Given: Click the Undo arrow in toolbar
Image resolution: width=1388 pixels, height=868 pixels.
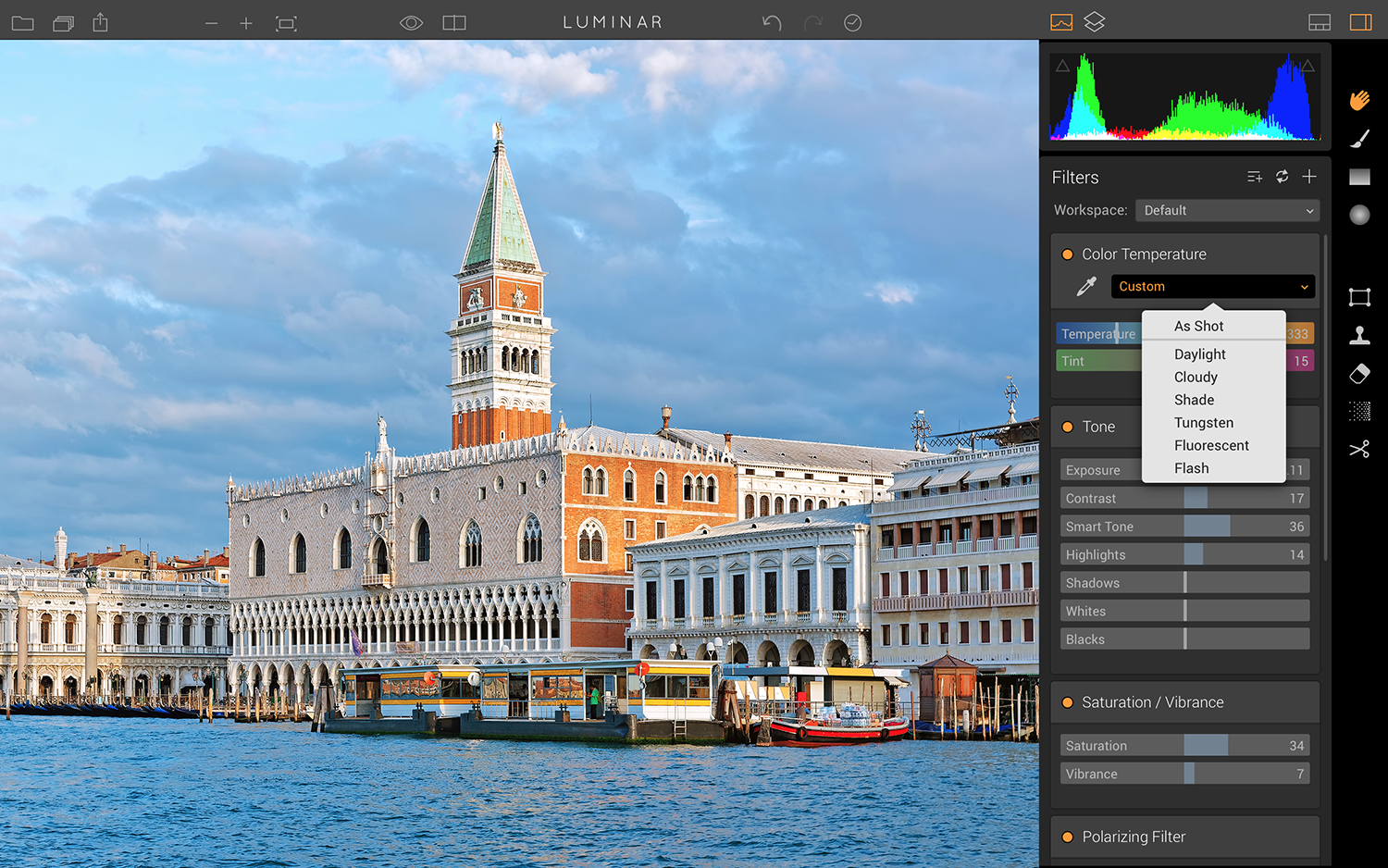Looking at the screenshot, I should [772, 22].
